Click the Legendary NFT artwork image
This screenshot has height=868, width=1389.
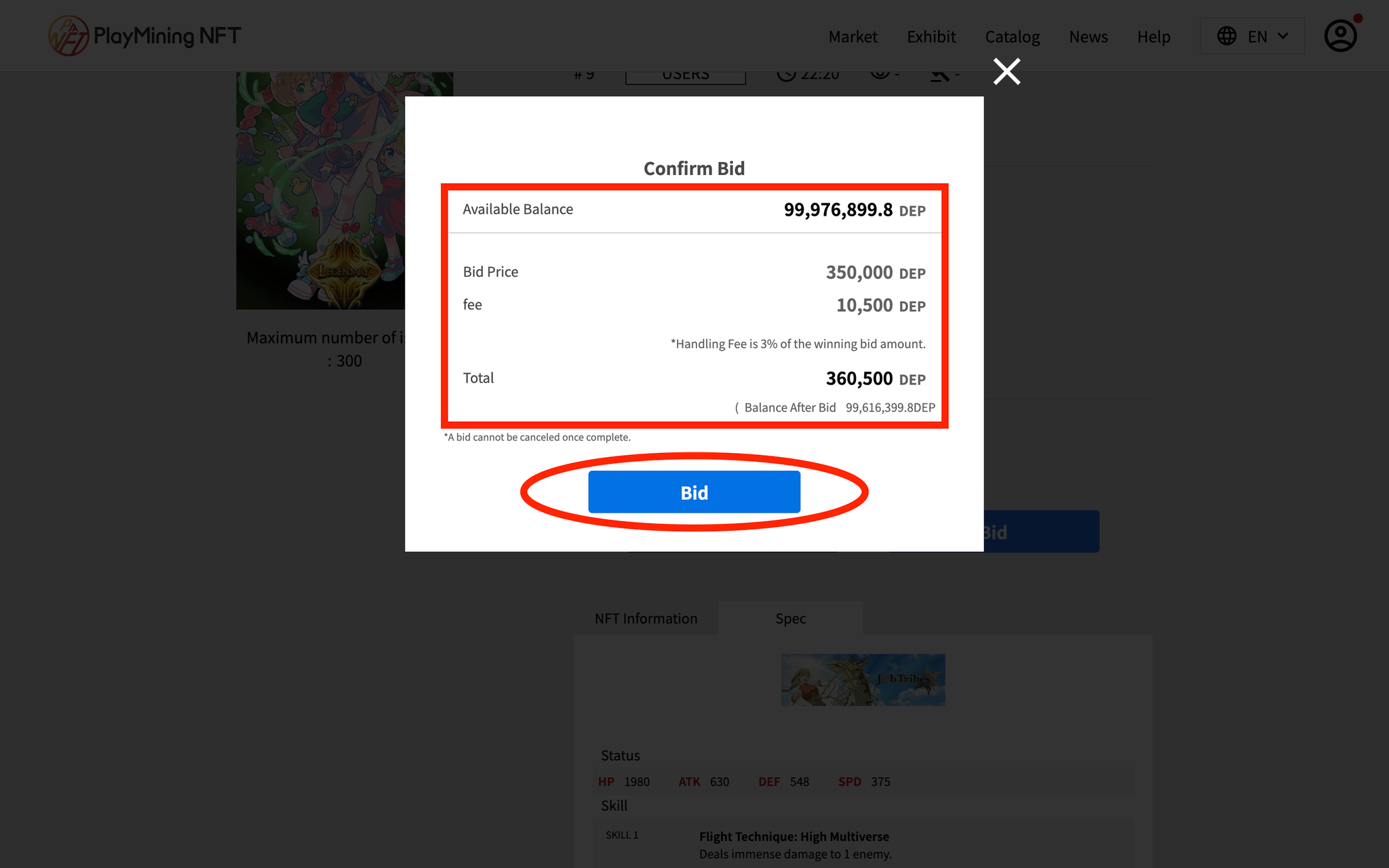pos(321,191)
